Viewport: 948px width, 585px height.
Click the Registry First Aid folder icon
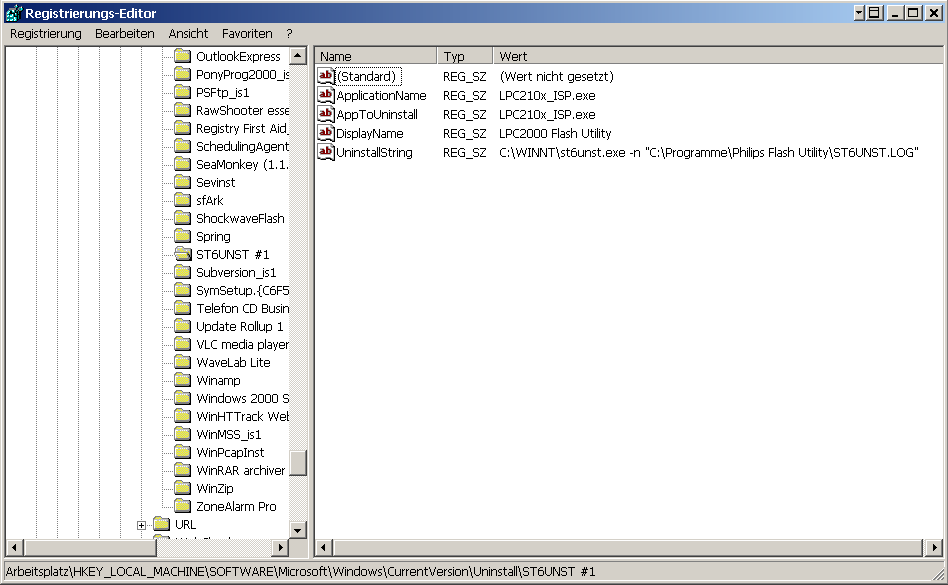183,128
